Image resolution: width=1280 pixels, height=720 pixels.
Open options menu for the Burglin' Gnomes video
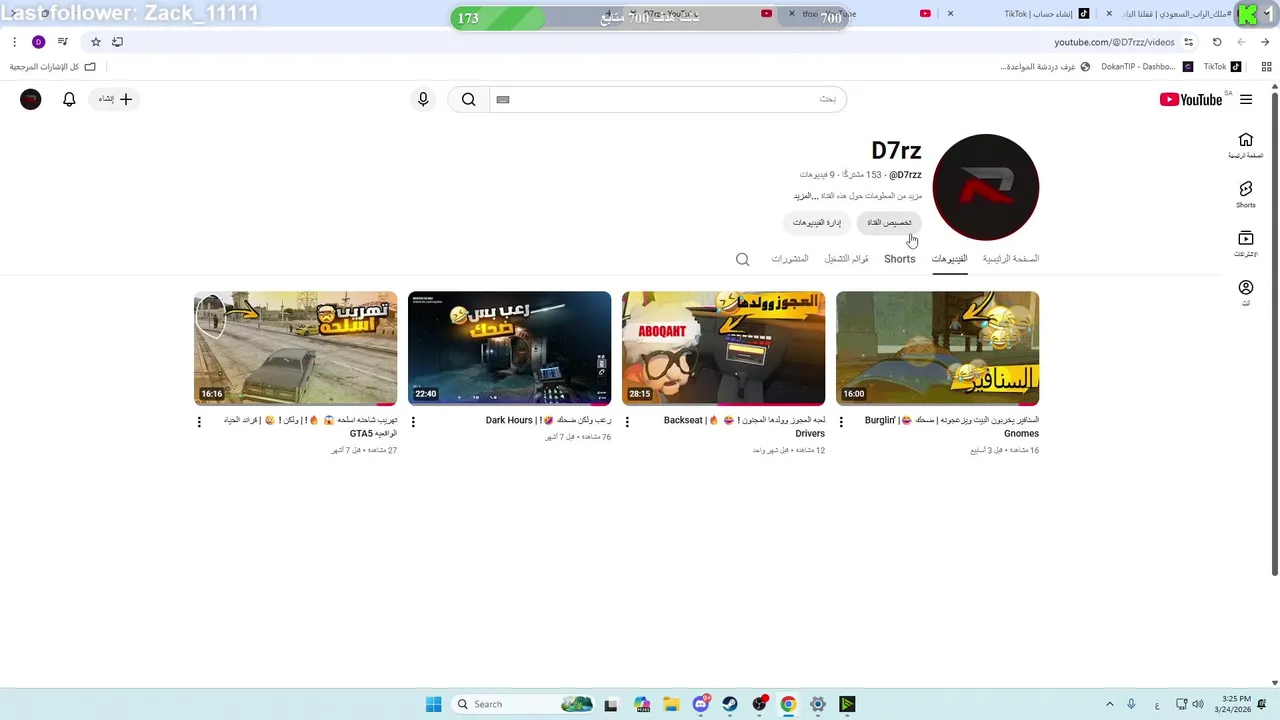point(841,422)
